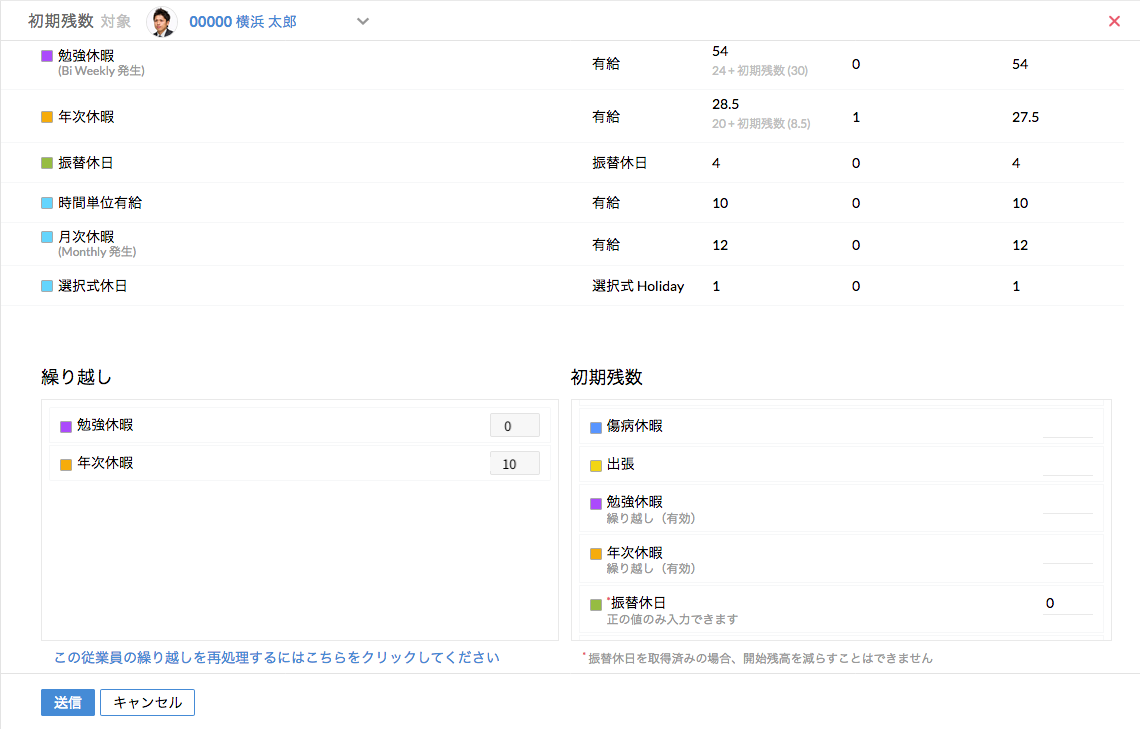The height and width of the screenshot is (729, 1140).
Task: Click the blue swatch beside 月次休暇
Action: (x=47, y=237)
